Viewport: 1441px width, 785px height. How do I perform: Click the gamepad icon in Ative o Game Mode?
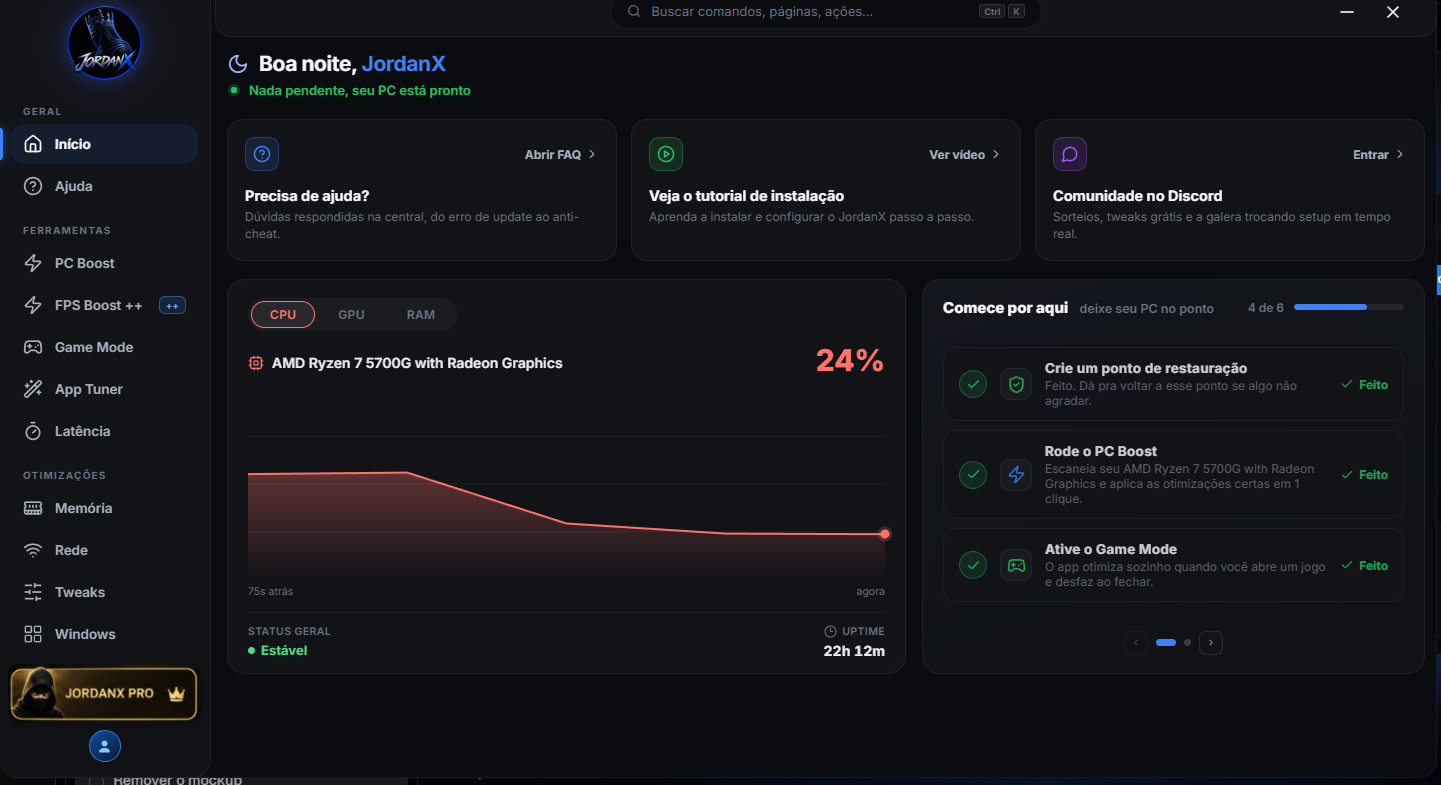[x=1016, y=565]
